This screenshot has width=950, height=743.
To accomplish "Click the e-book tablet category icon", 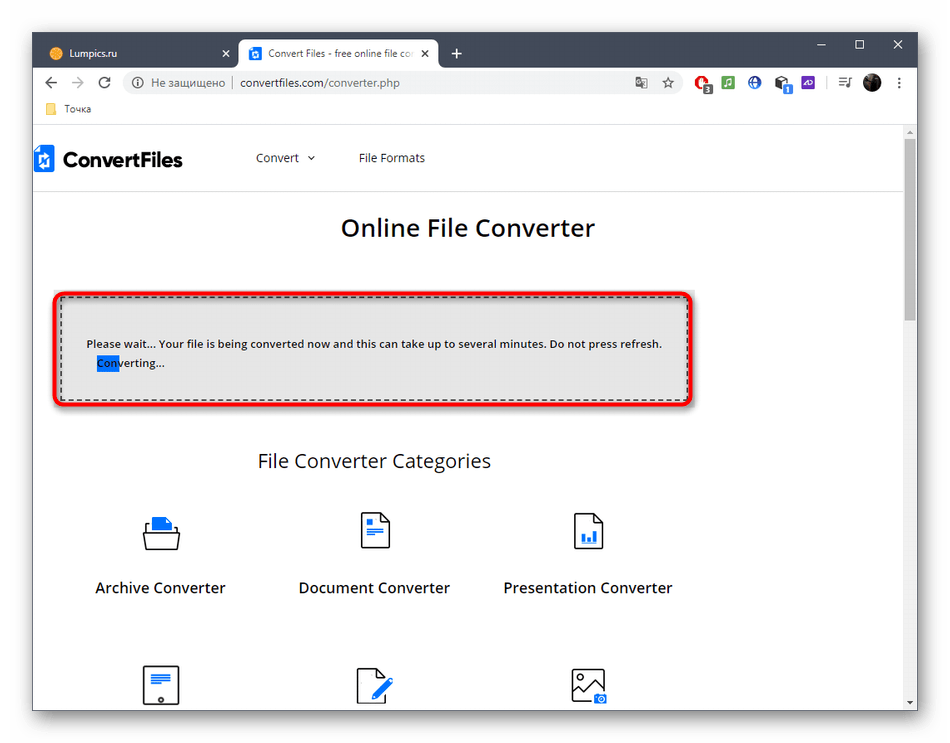I will point(160,686).
